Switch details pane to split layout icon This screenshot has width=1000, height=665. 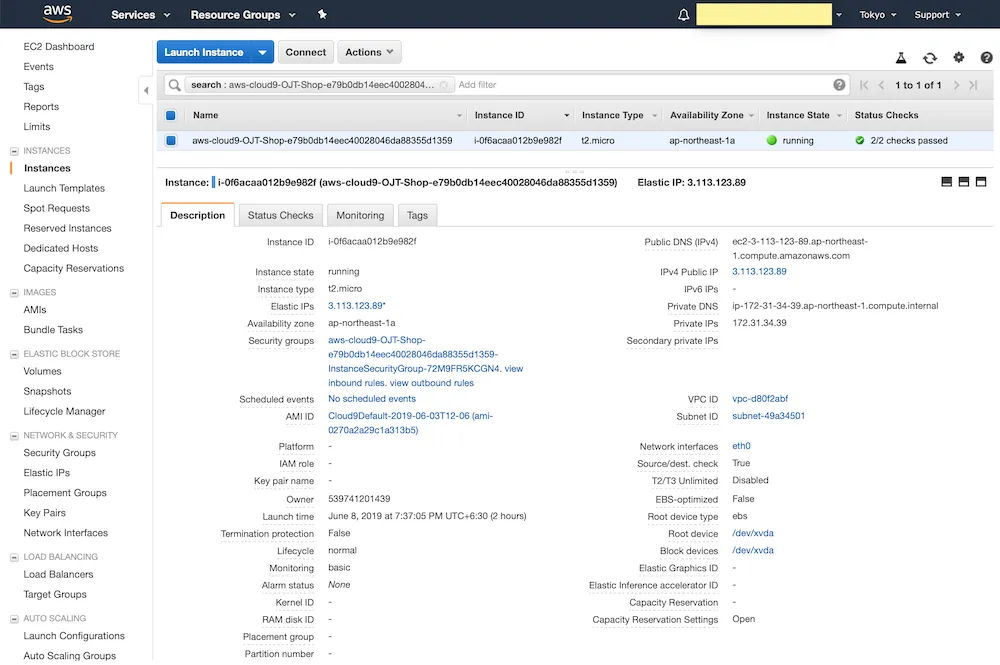coord(964,182)
